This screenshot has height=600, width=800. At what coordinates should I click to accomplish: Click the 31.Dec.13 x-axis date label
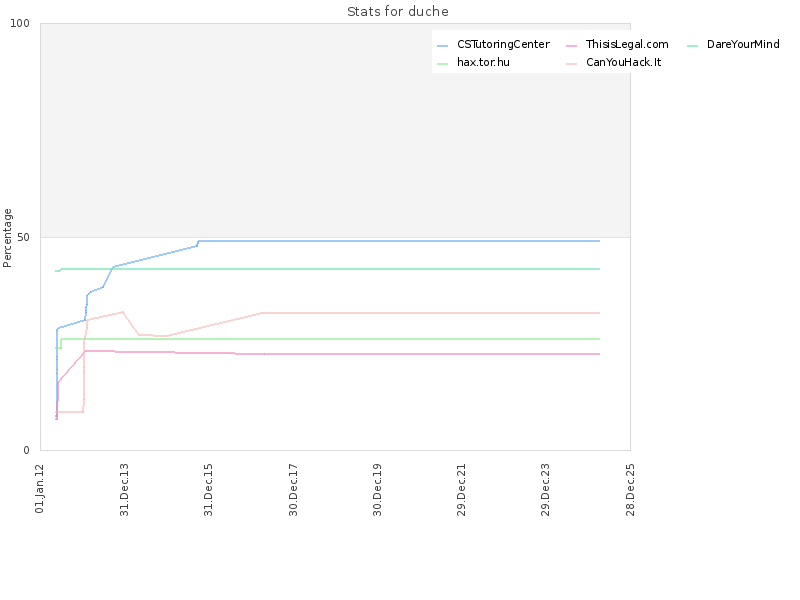(124, 490)
